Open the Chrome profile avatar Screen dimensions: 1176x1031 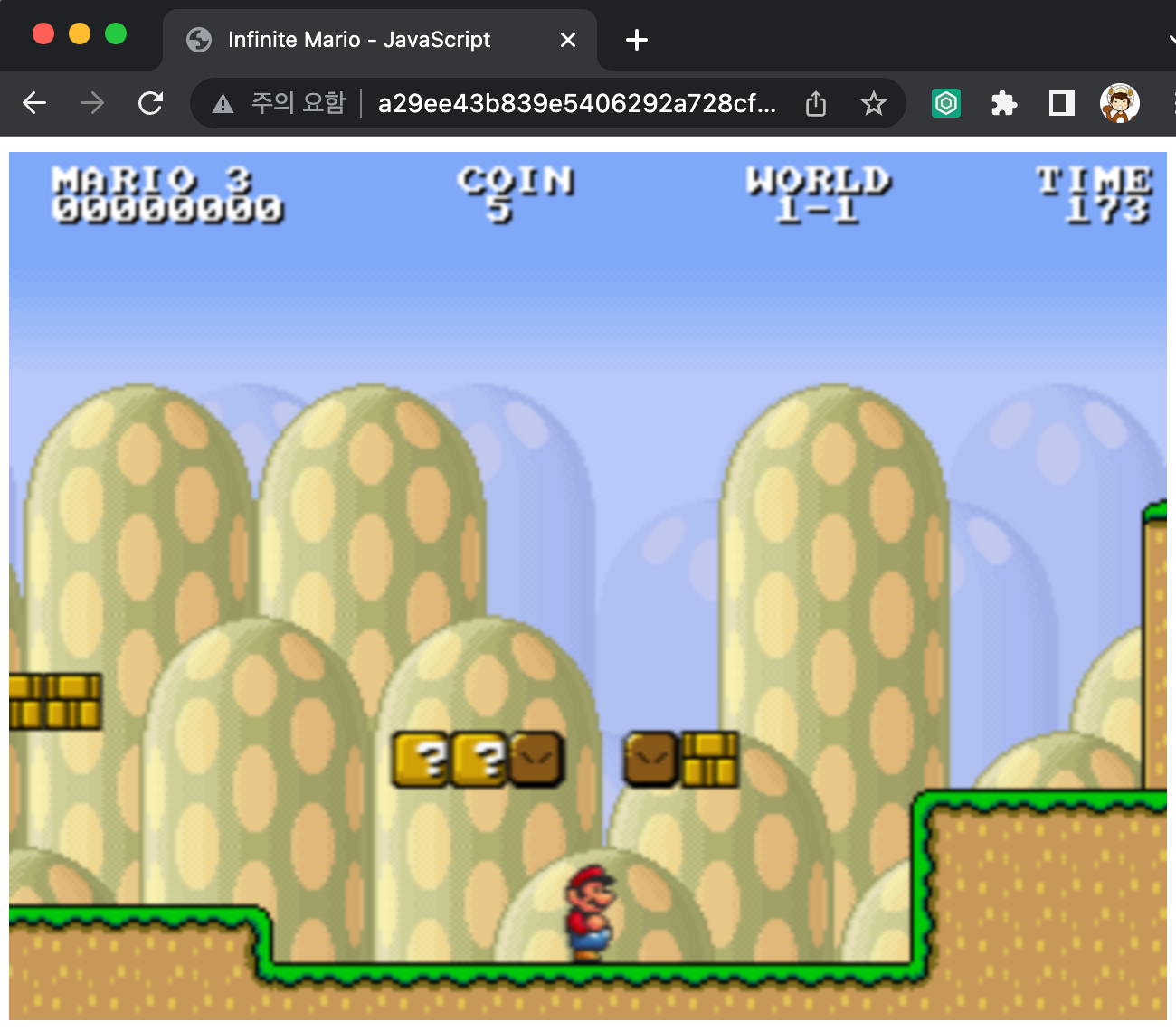tap(1120, 103)
